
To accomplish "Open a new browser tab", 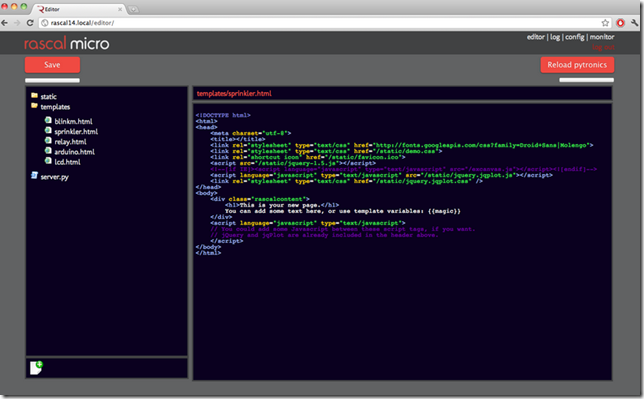I will [x=133, y=9].
